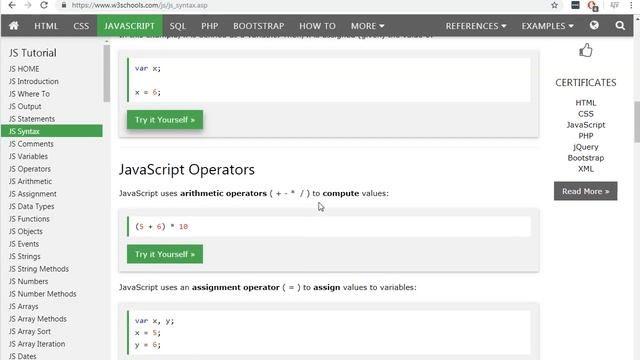Click the JS Tutorial sidebar heading
The image size is (640, 360).
(x=33, y=53)
